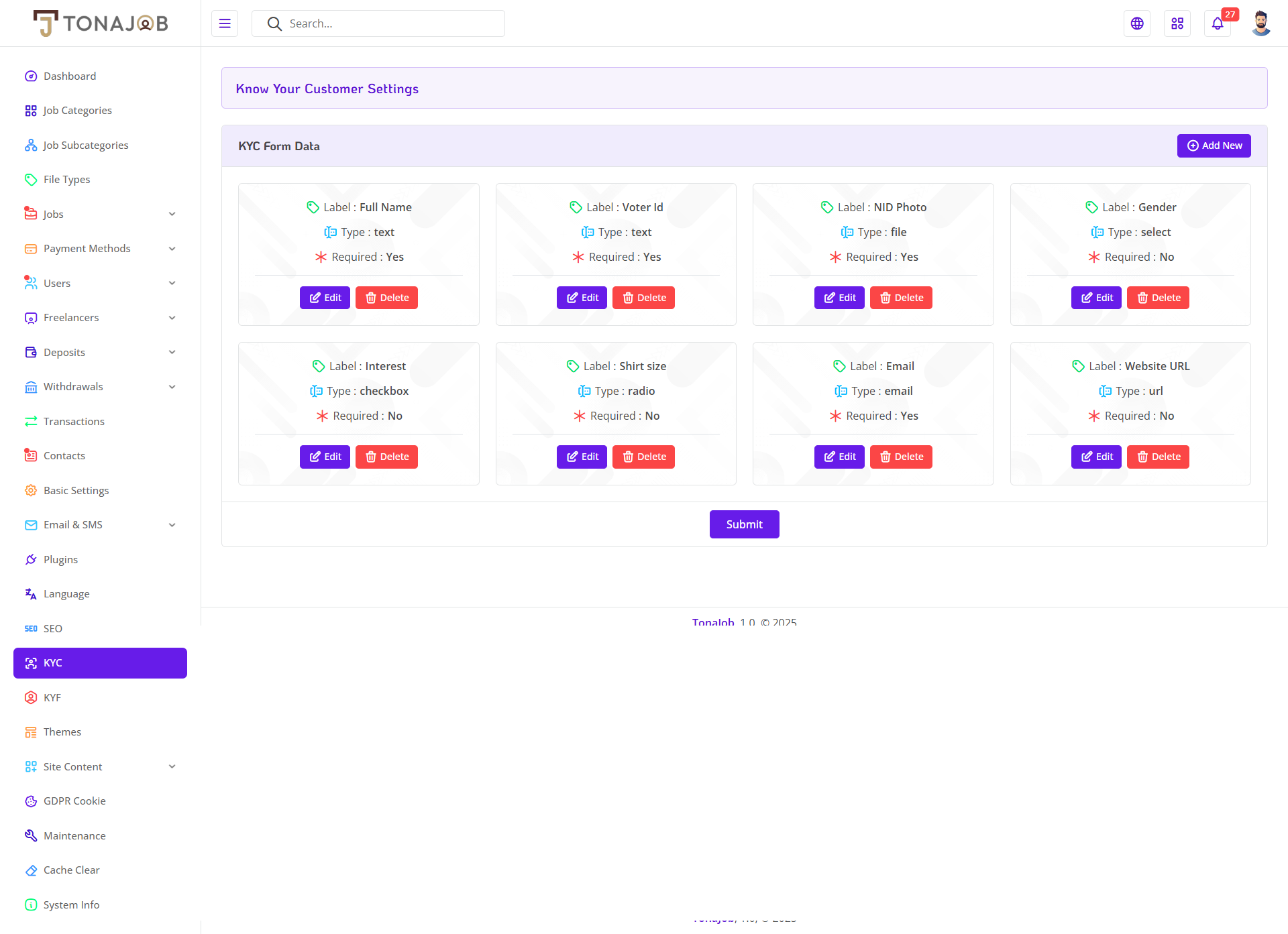
Task: Delete the Website URL field card
Action: point(1158,457)
